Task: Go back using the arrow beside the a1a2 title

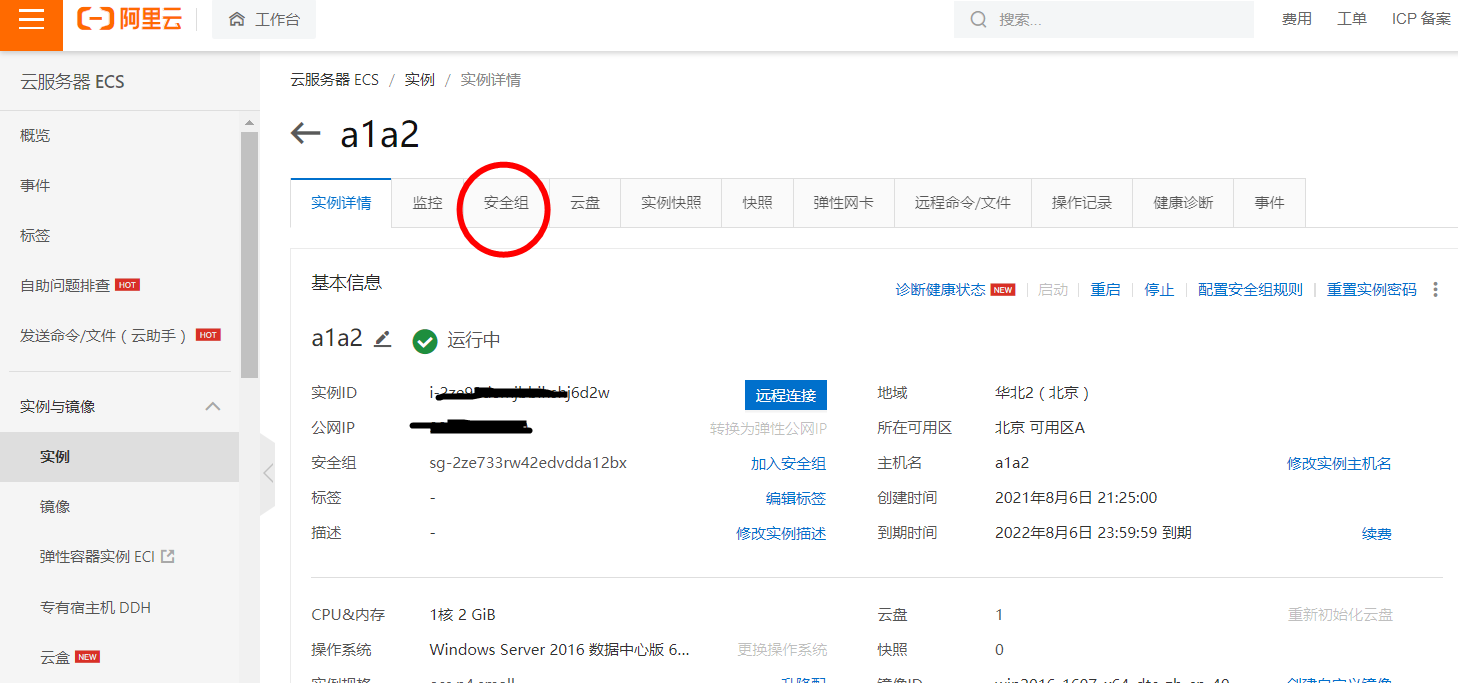Action: (x=305, y=133)
